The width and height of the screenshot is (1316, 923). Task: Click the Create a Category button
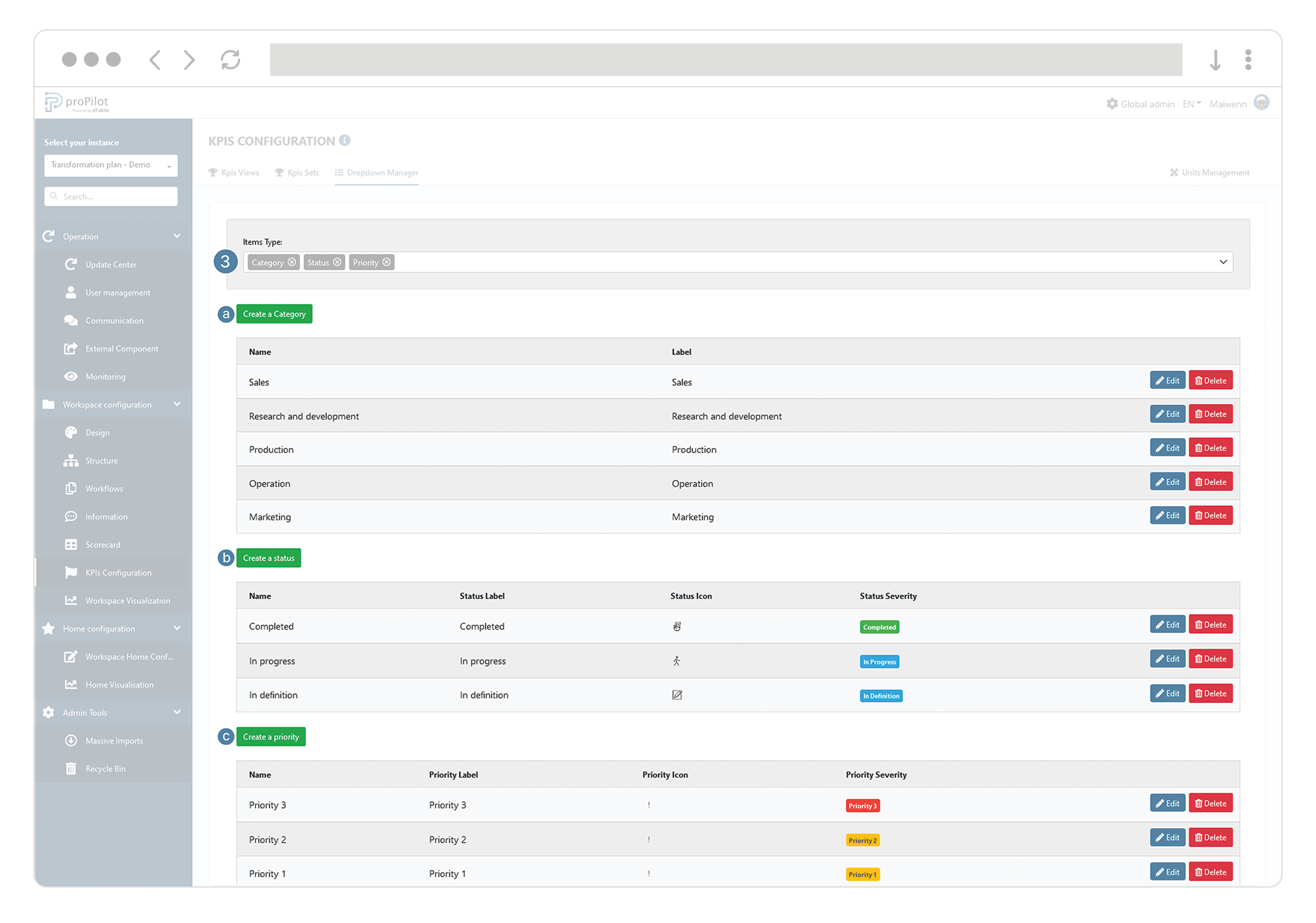[274, 313]
